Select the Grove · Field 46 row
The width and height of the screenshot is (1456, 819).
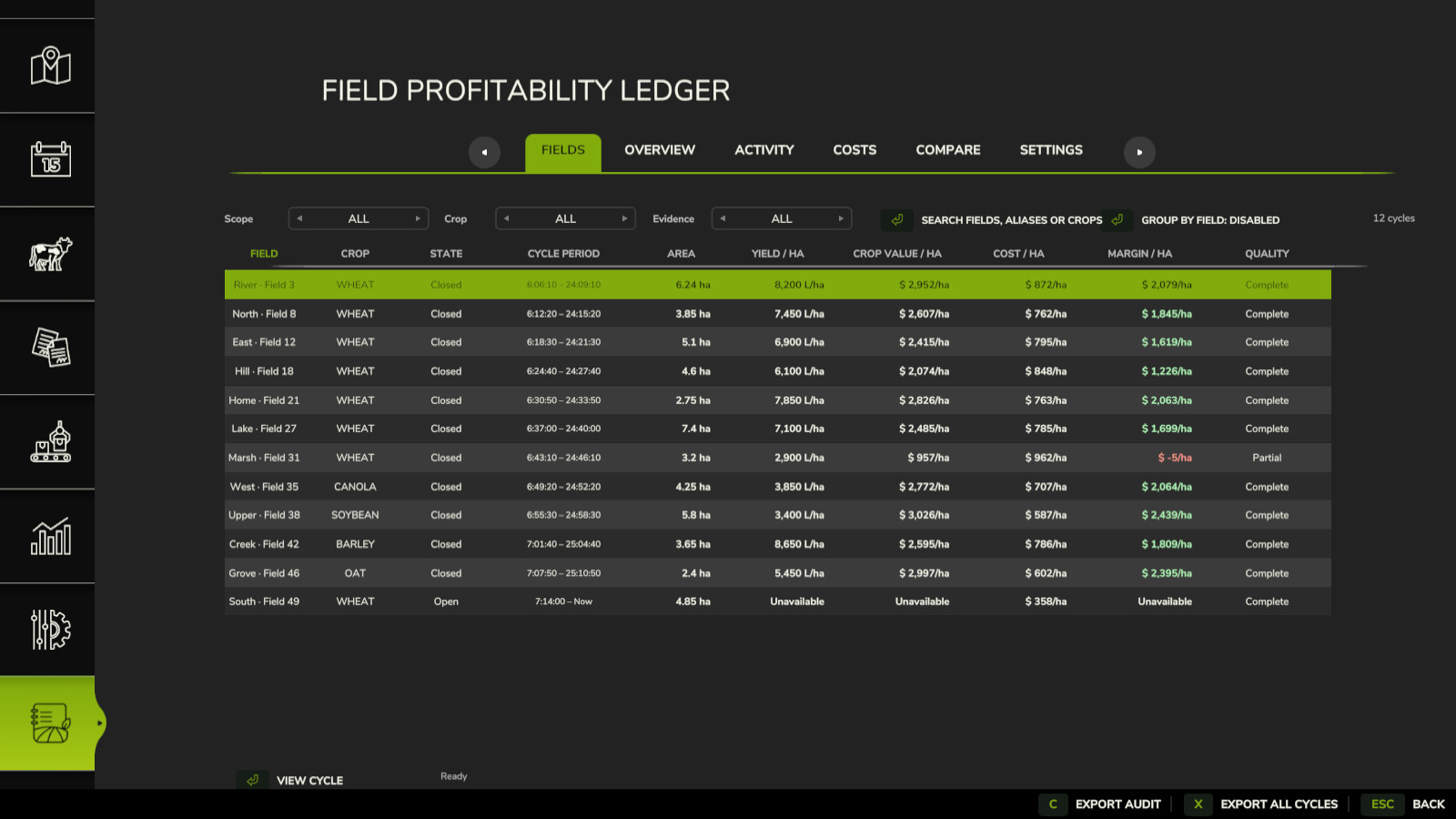pos(778,573)
